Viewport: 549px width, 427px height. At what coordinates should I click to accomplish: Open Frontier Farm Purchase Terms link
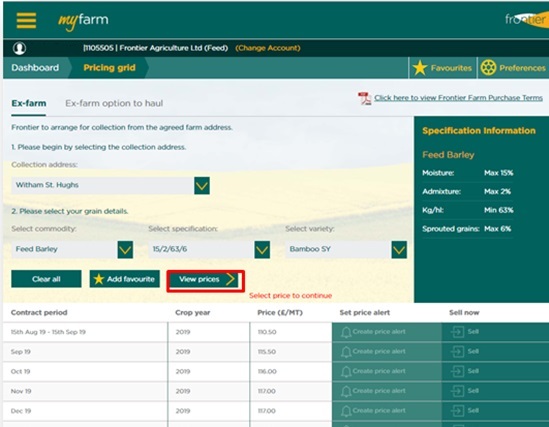coord(458,98)
